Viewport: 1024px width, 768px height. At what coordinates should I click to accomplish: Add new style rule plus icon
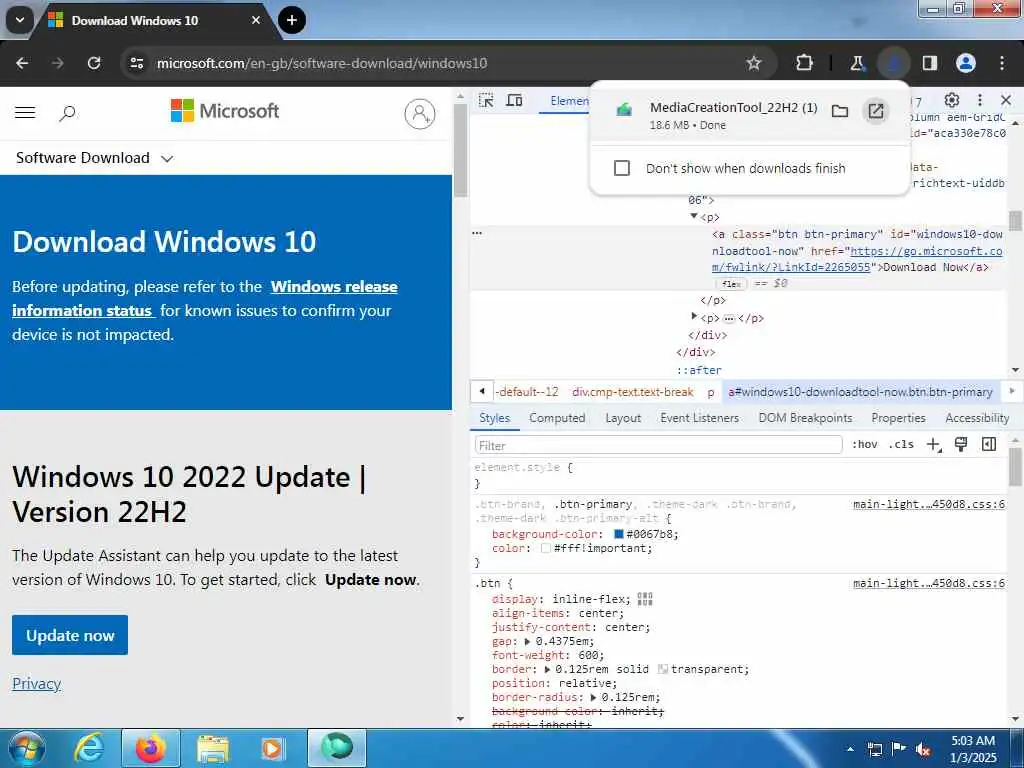(933, 445)
